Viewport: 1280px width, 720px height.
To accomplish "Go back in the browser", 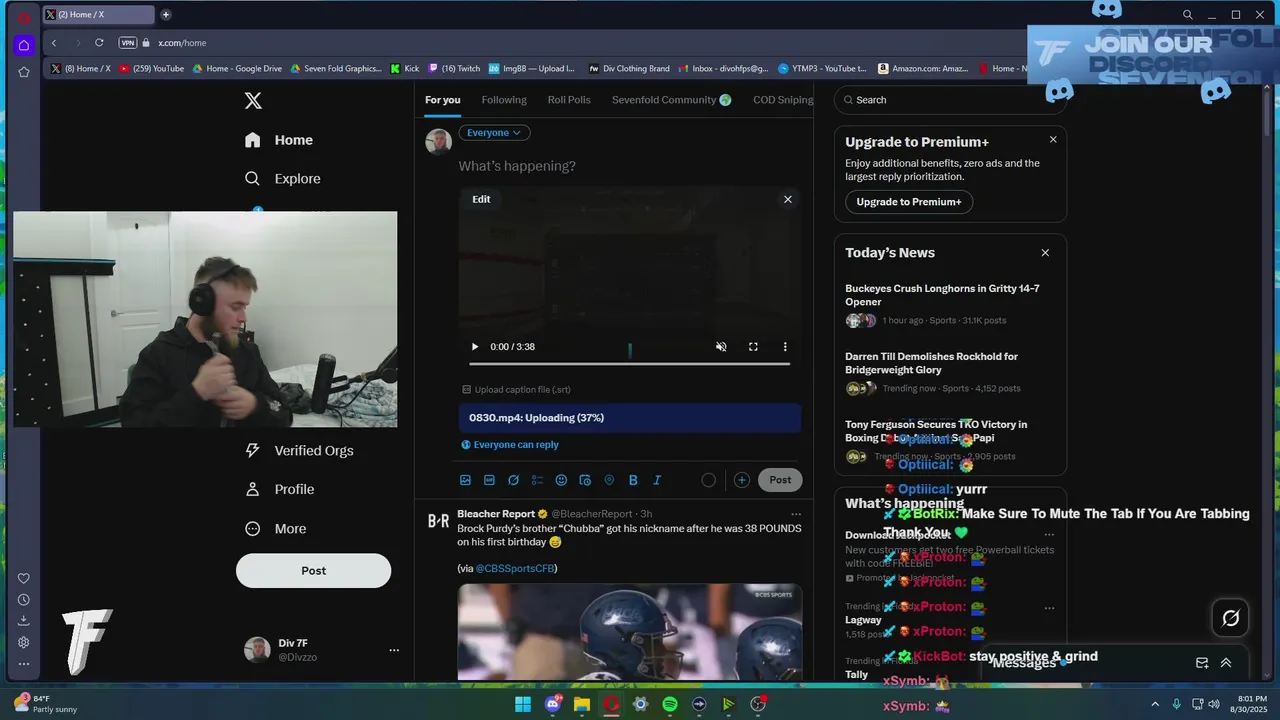I will (54, 43).
